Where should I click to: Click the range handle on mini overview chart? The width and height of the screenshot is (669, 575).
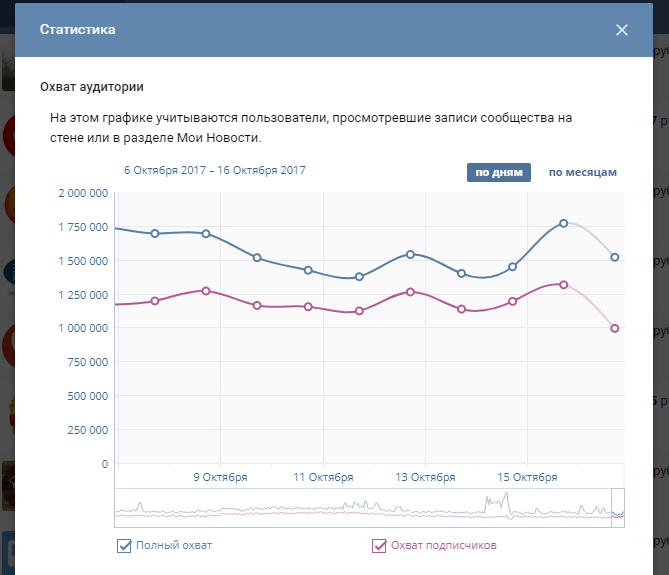pos(617,507)
